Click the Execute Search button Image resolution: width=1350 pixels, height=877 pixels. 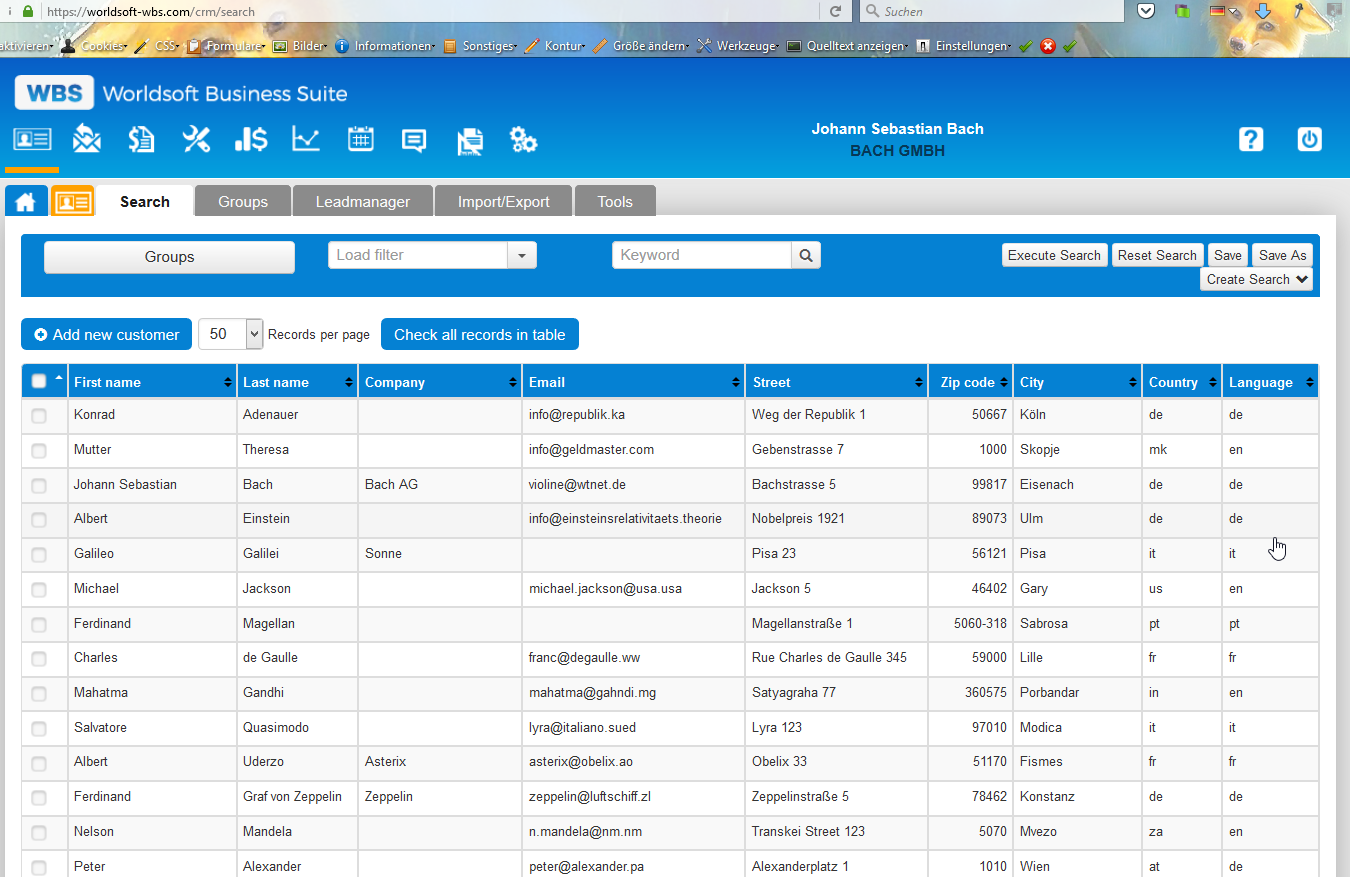(x=1054, y=255)
